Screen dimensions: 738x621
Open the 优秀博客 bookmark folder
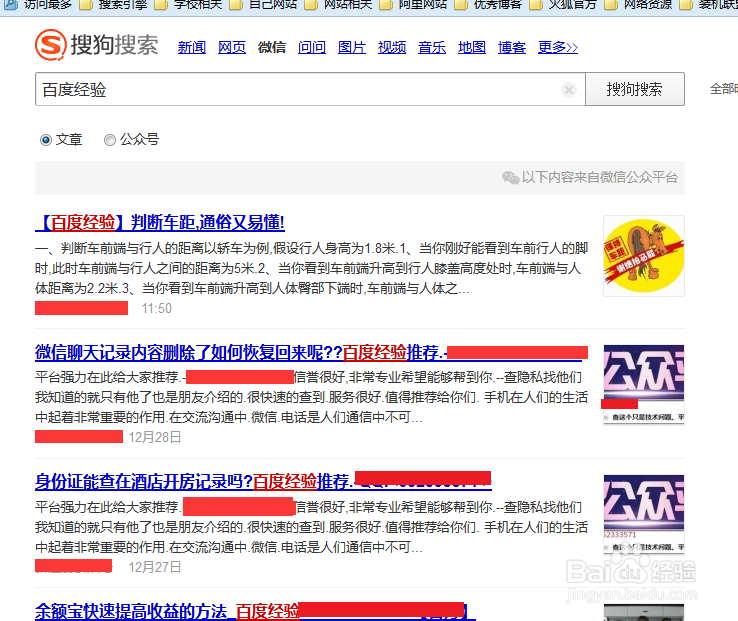pyautogui.click(x=489, y=5)
